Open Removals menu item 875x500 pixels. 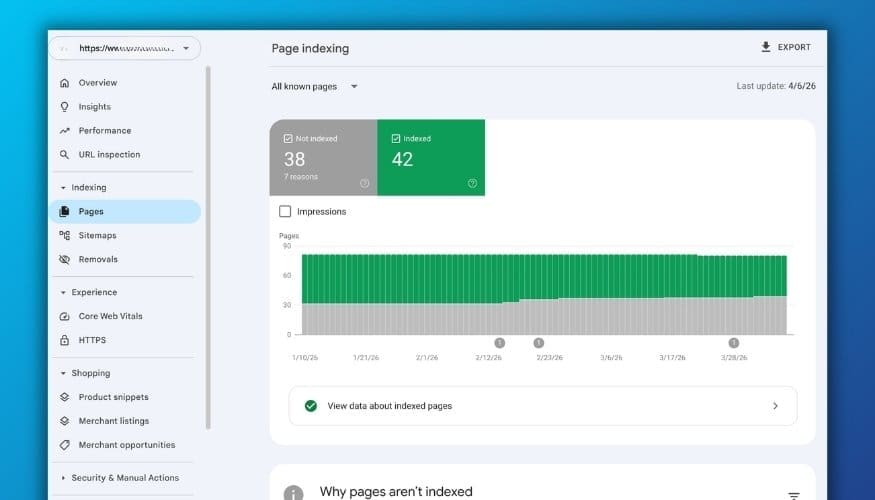[98, 259]
